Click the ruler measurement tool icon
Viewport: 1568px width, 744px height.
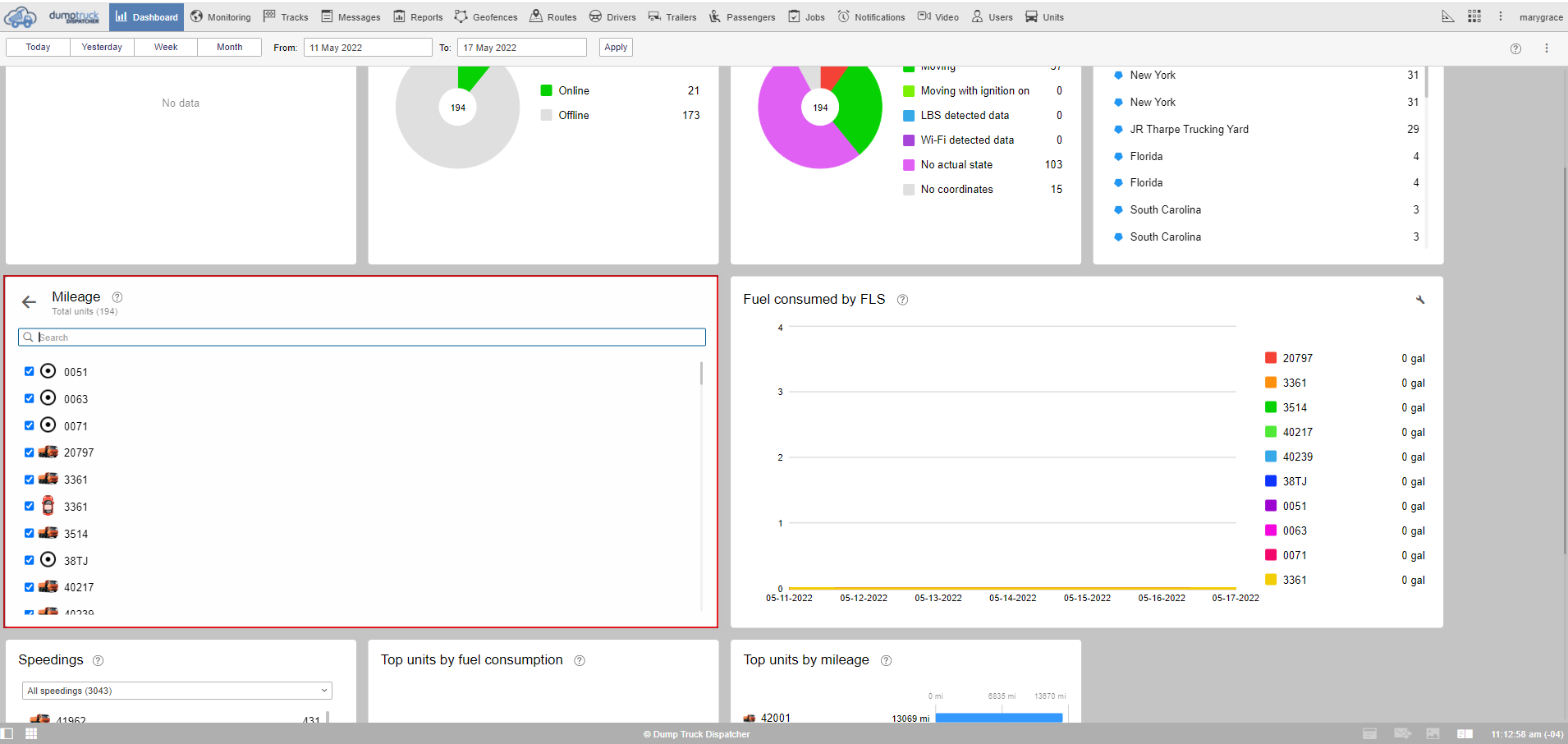(x=1448, y=16)
